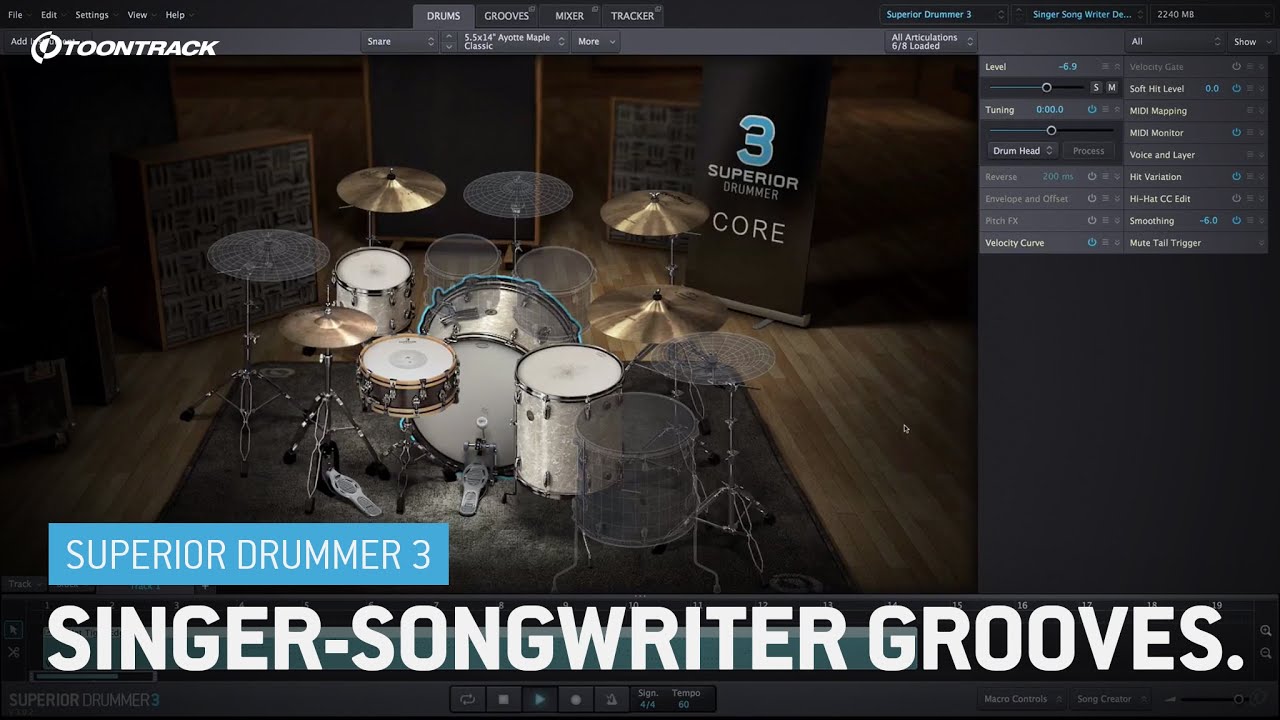
Task: Open the Envelope and Offset menu icon
Action: click(1106, 199)
